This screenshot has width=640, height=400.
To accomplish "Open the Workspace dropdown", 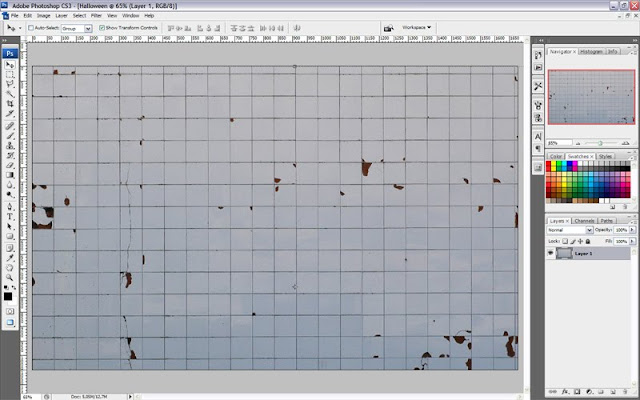I will pyautogui.click(x=416, y=27).
